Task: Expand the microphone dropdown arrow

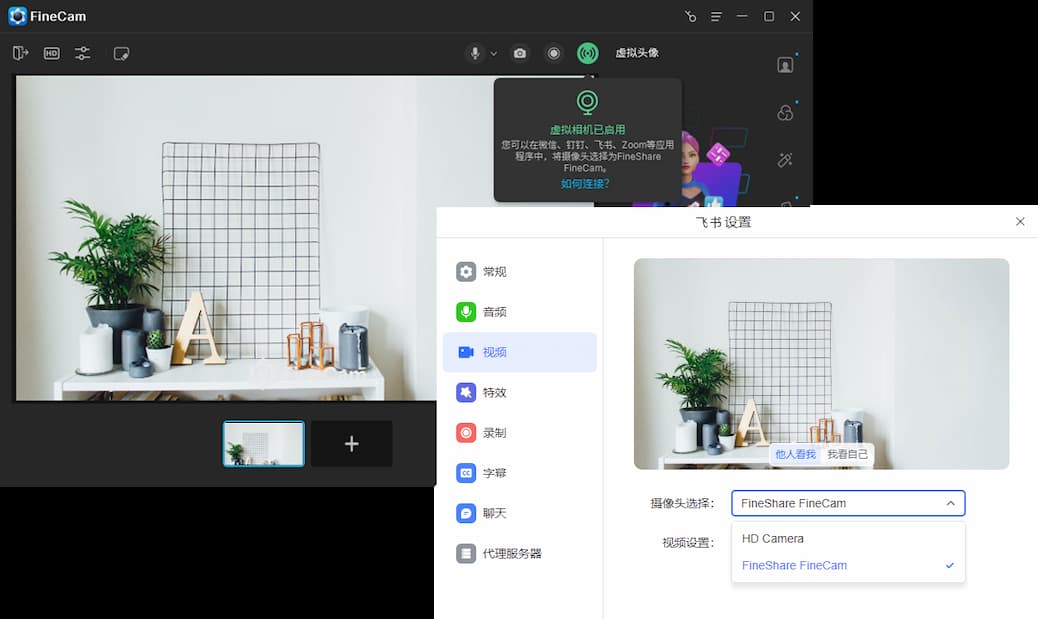Action: pos(494,54)
